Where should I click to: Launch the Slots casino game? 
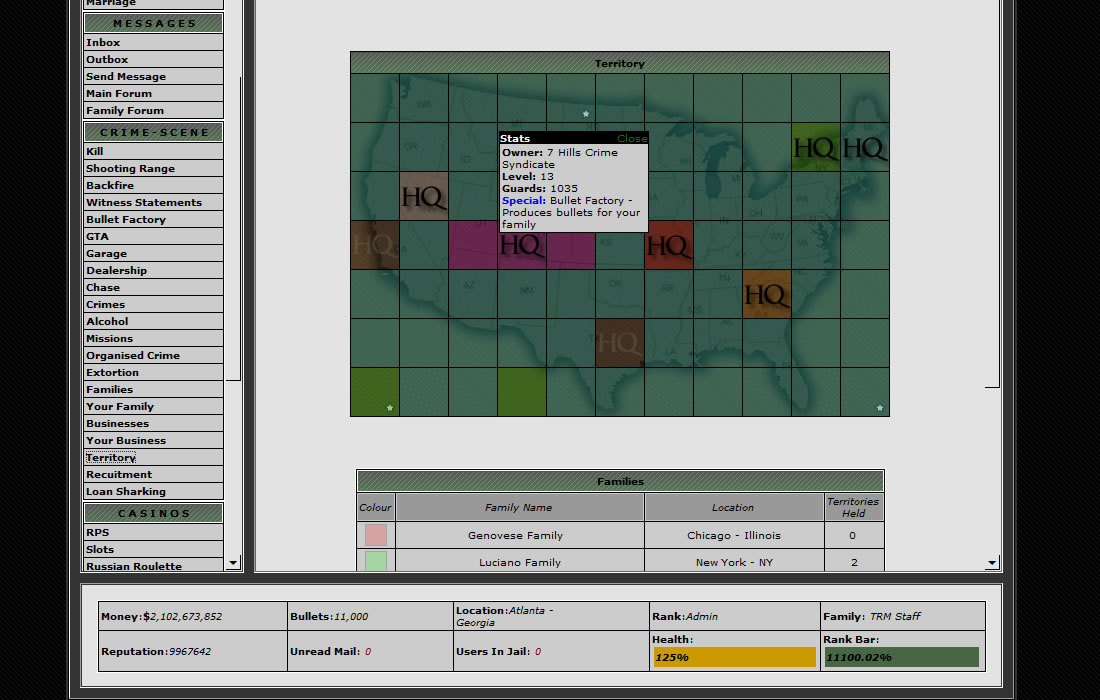tap(100, 550)
